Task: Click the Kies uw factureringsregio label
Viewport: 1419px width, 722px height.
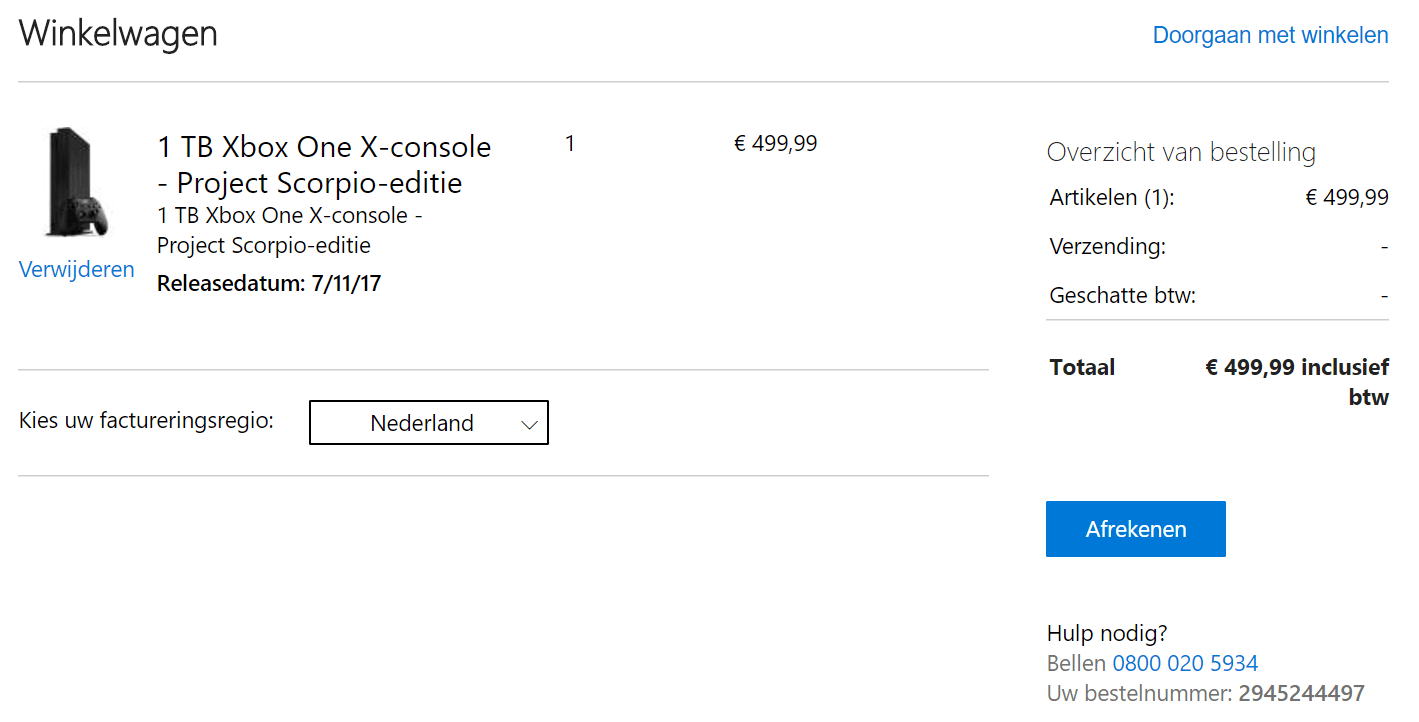Action: (x=146, y=421)
